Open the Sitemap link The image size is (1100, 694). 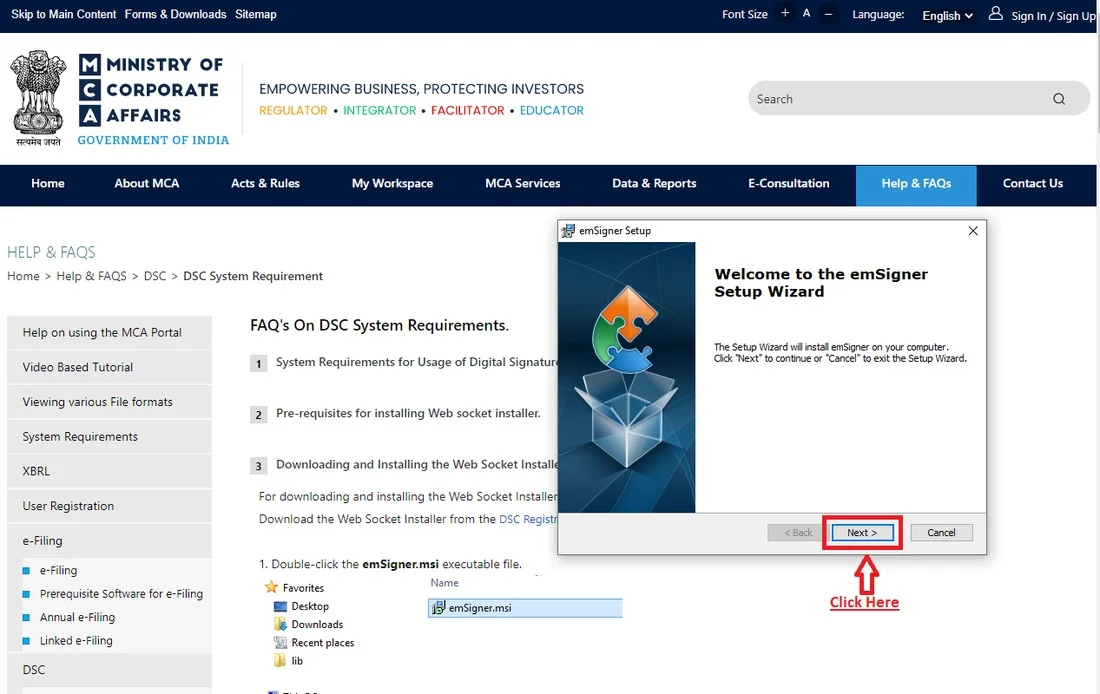tap(255, 14)
